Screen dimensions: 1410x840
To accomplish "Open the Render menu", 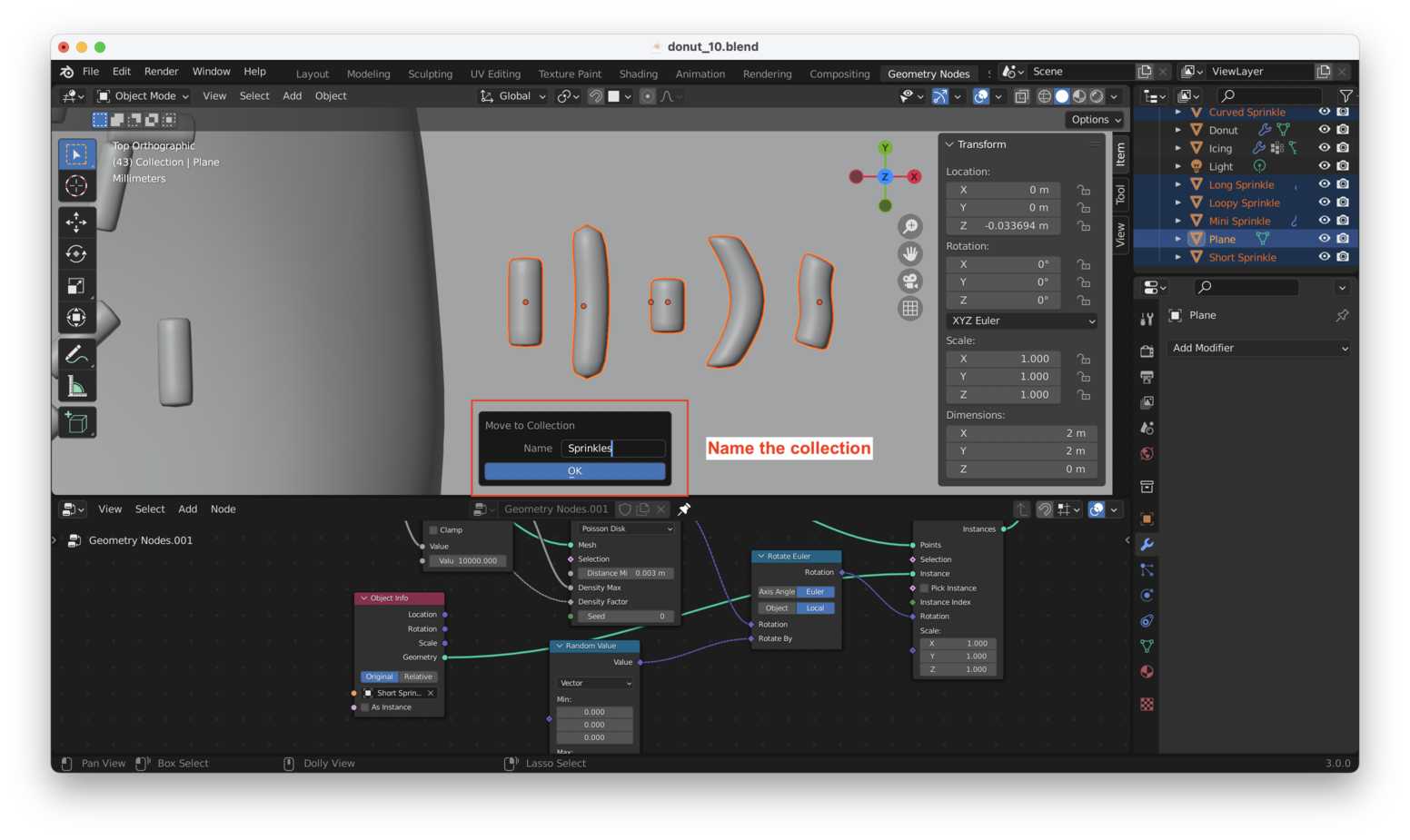I will point(161,72).
